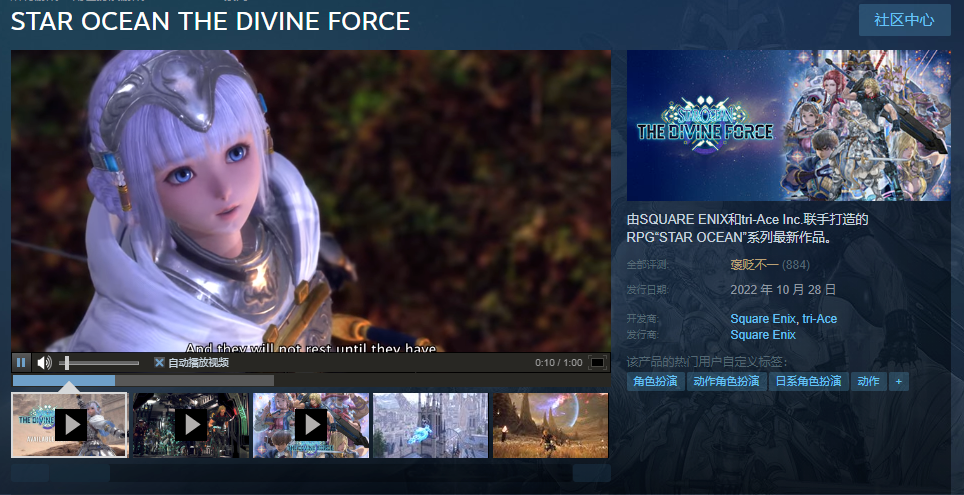
Task: Click the 褒贬不一 review summary
Action: [754, 265]
